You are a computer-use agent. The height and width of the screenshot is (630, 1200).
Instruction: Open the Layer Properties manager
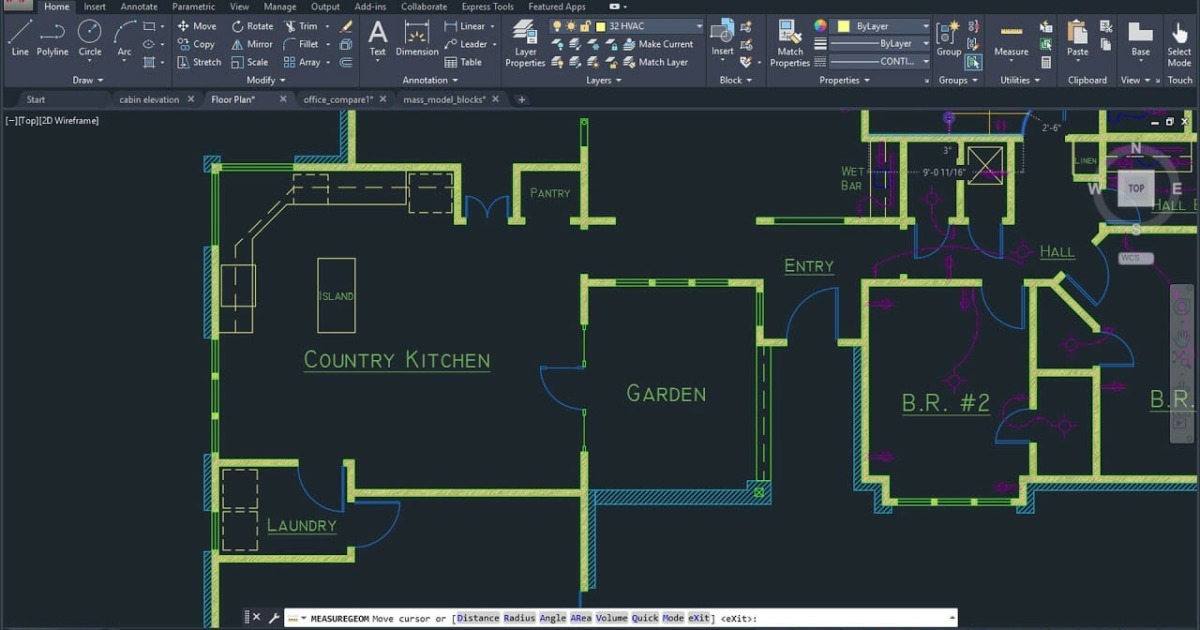click(525, 45)
